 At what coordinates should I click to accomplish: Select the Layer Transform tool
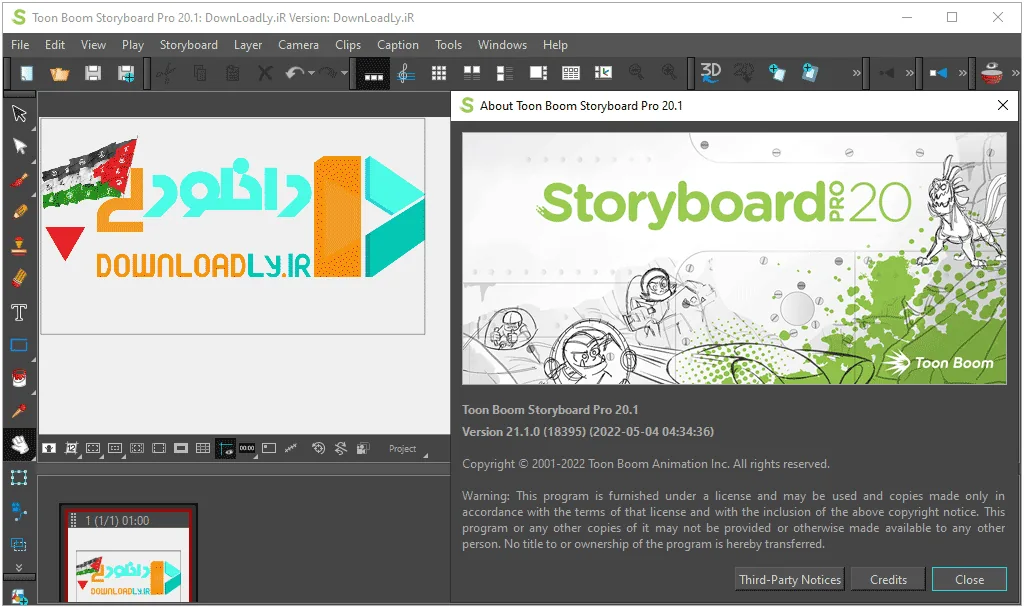click(x=20, y=478)
